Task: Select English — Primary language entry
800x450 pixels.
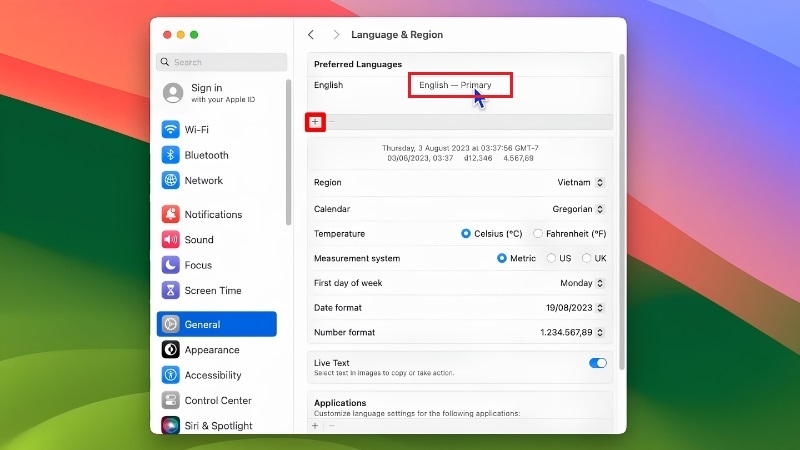Action: click(x=455, y=85)
